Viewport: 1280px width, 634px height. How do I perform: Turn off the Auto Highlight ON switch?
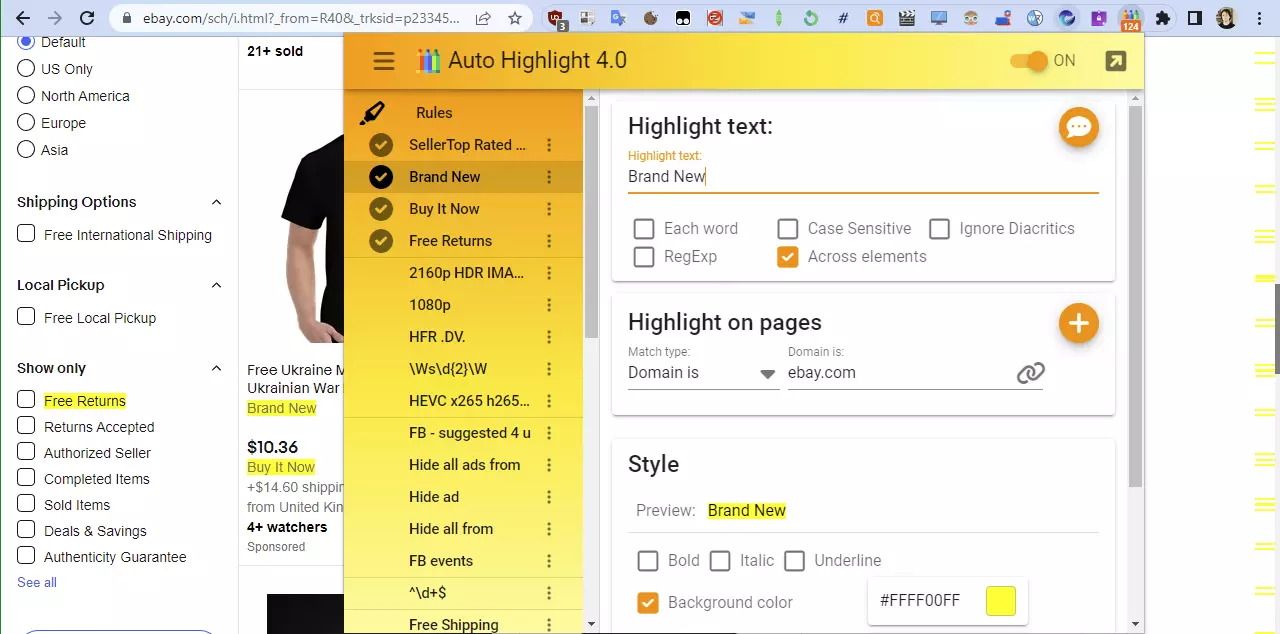1029,61
